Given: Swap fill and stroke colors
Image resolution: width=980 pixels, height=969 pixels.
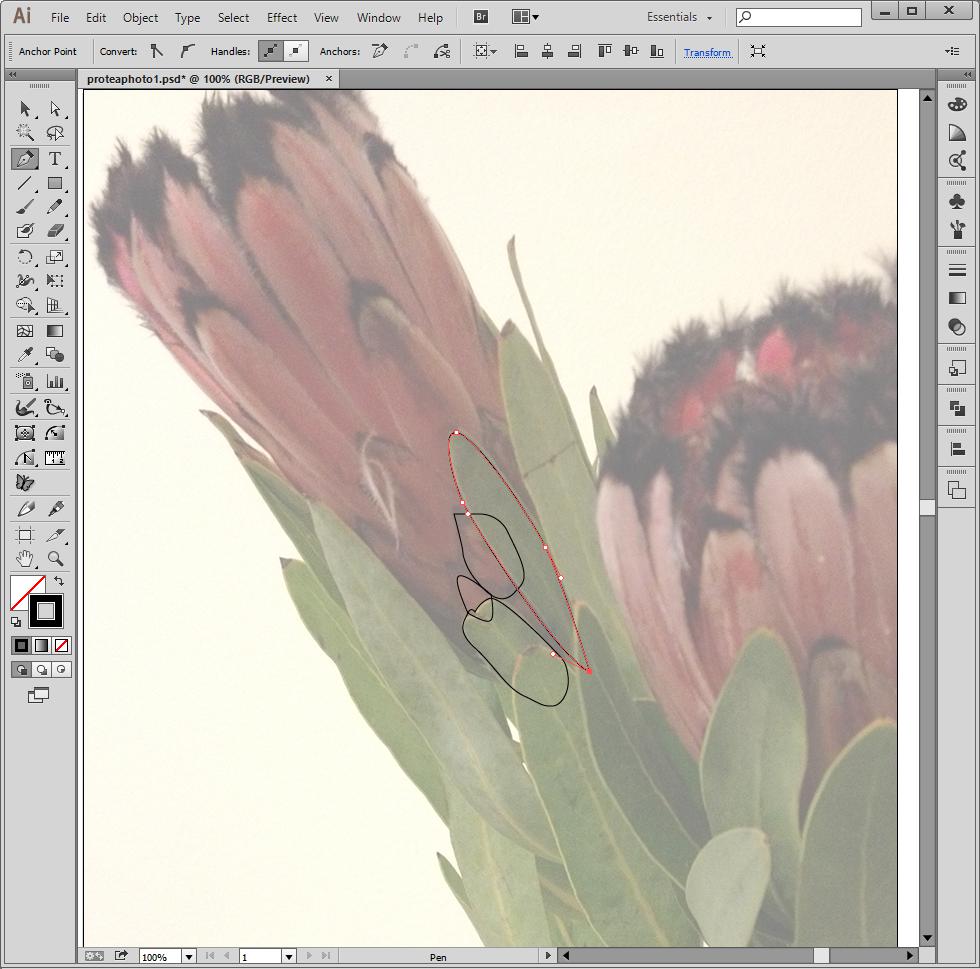Looking at the screenshot, I should pos(59,581).
